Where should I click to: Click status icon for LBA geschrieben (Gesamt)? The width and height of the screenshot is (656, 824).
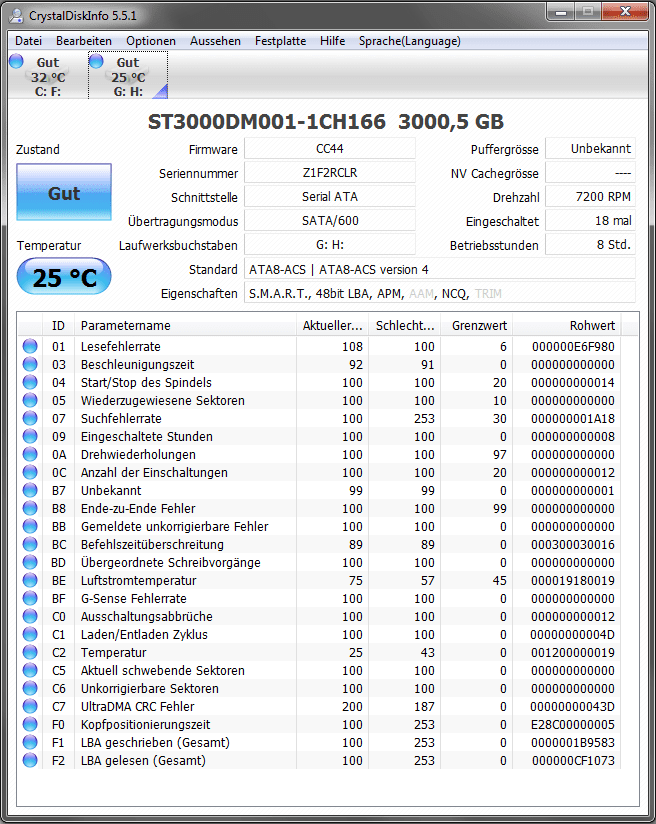[x=30, y=742]
